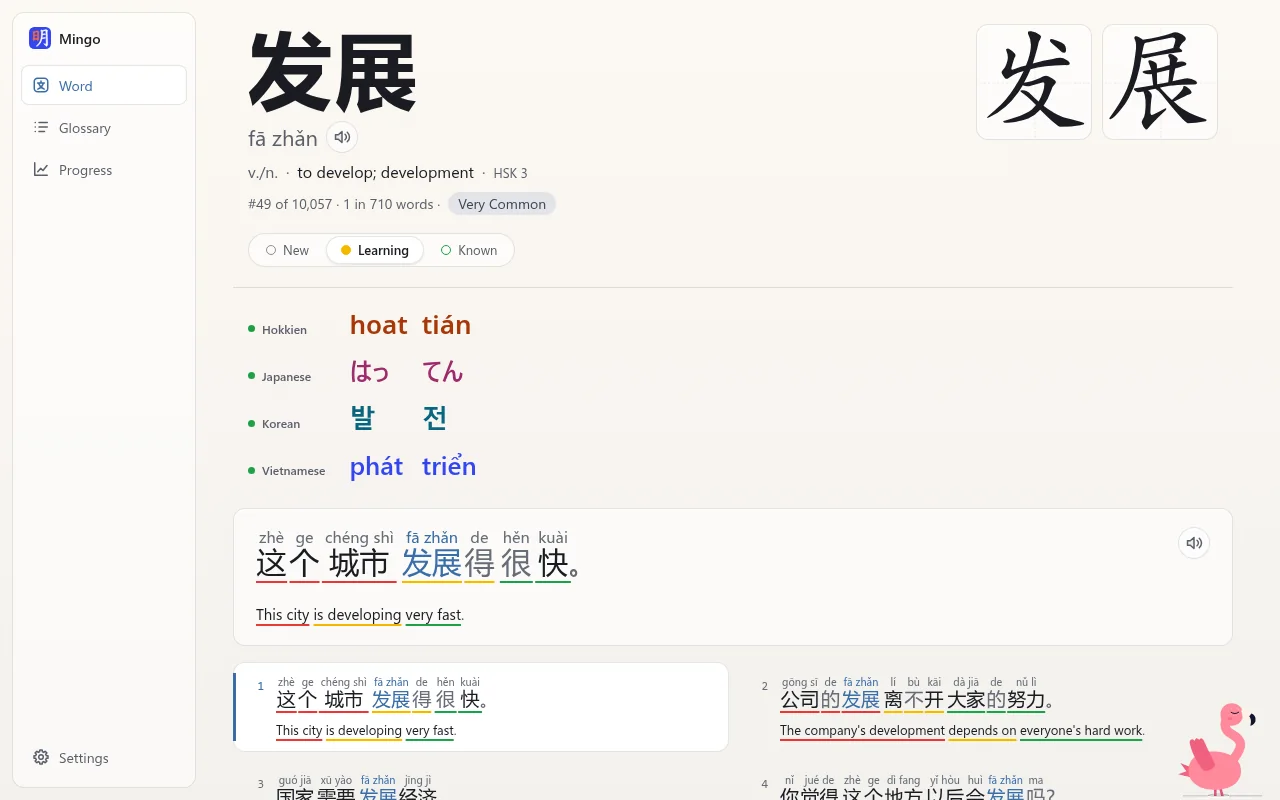This screenshot has height=800, width=1280.
Task: Click 努力 in example sentence 2
Action: (1026, 700)
